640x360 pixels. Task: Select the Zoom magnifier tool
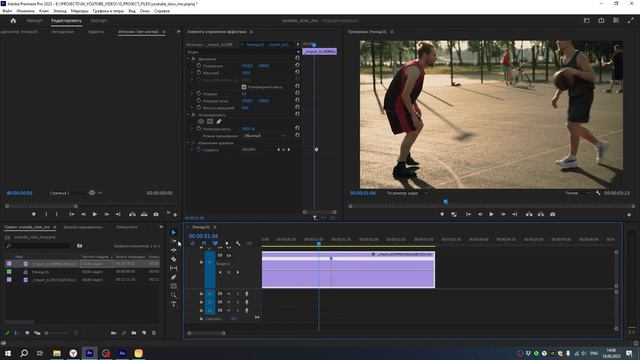pos(173,295)
